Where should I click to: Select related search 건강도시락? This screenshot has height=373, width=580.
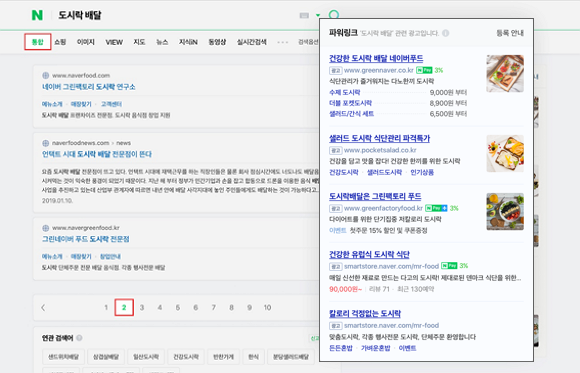tap(186, 357)
